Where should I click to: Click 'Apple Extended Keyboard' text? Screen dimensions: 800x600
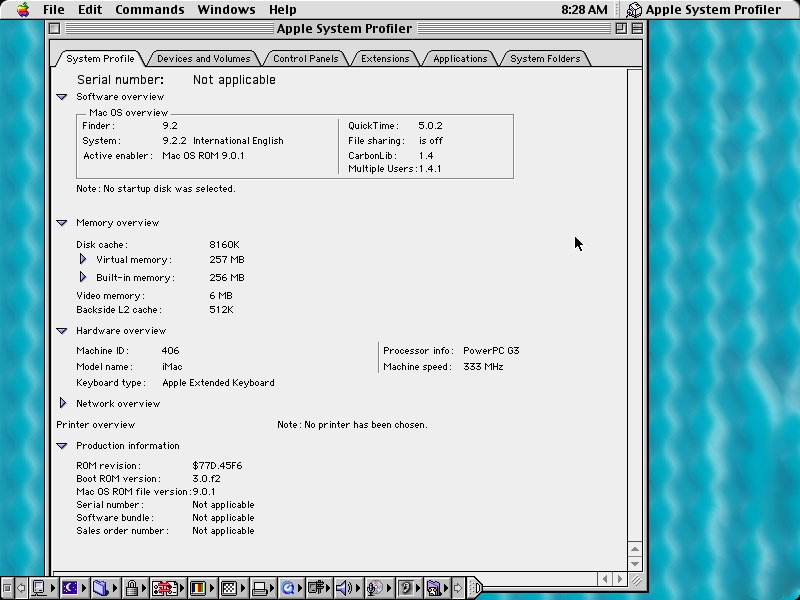click(x=218, y=383)
